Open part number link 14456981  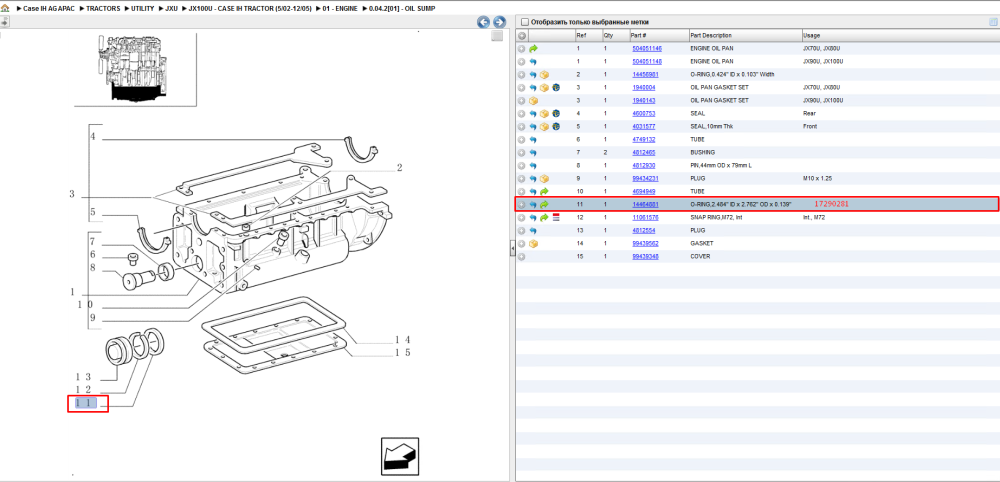[645, 75]
